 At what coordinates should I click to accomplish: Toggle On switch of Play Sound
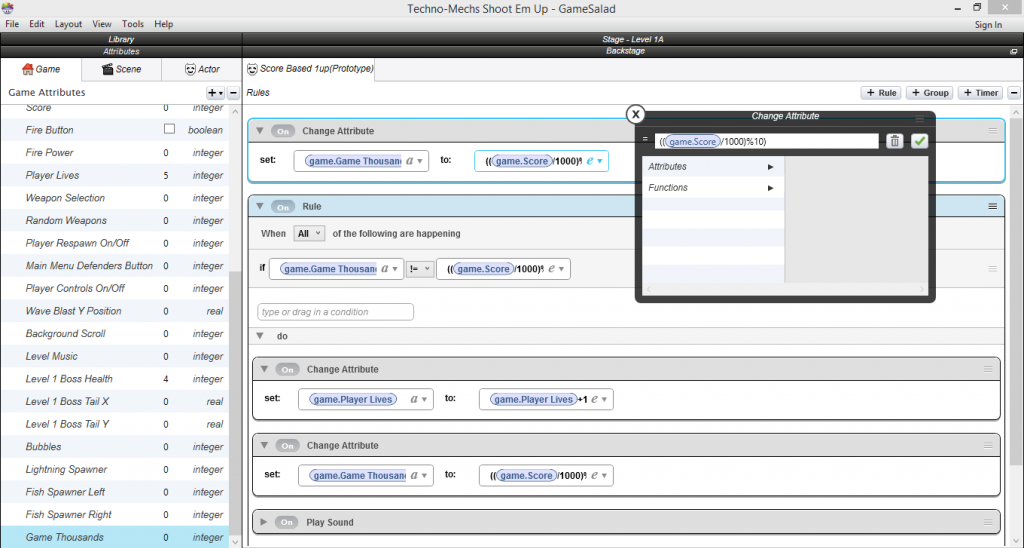coord(287,522)
